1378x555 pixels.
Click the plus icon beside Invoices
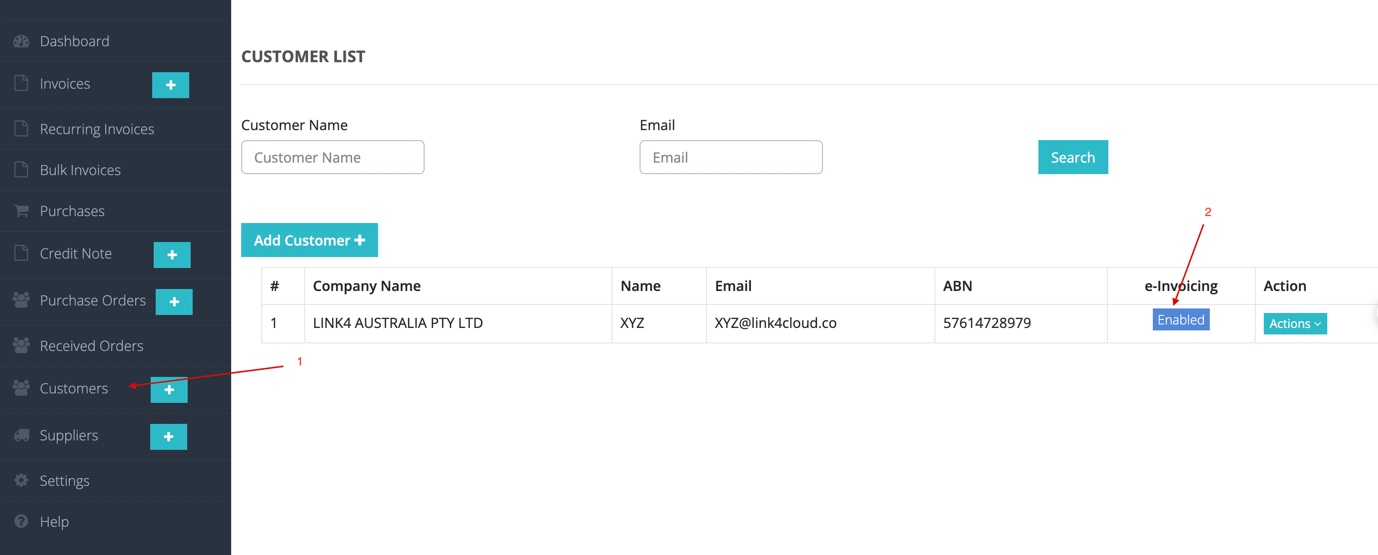click(x=170, y=85)
